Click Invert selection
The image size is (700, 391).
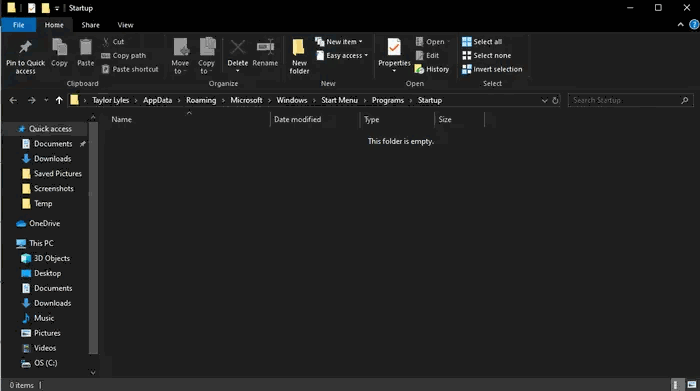(492, 69)
